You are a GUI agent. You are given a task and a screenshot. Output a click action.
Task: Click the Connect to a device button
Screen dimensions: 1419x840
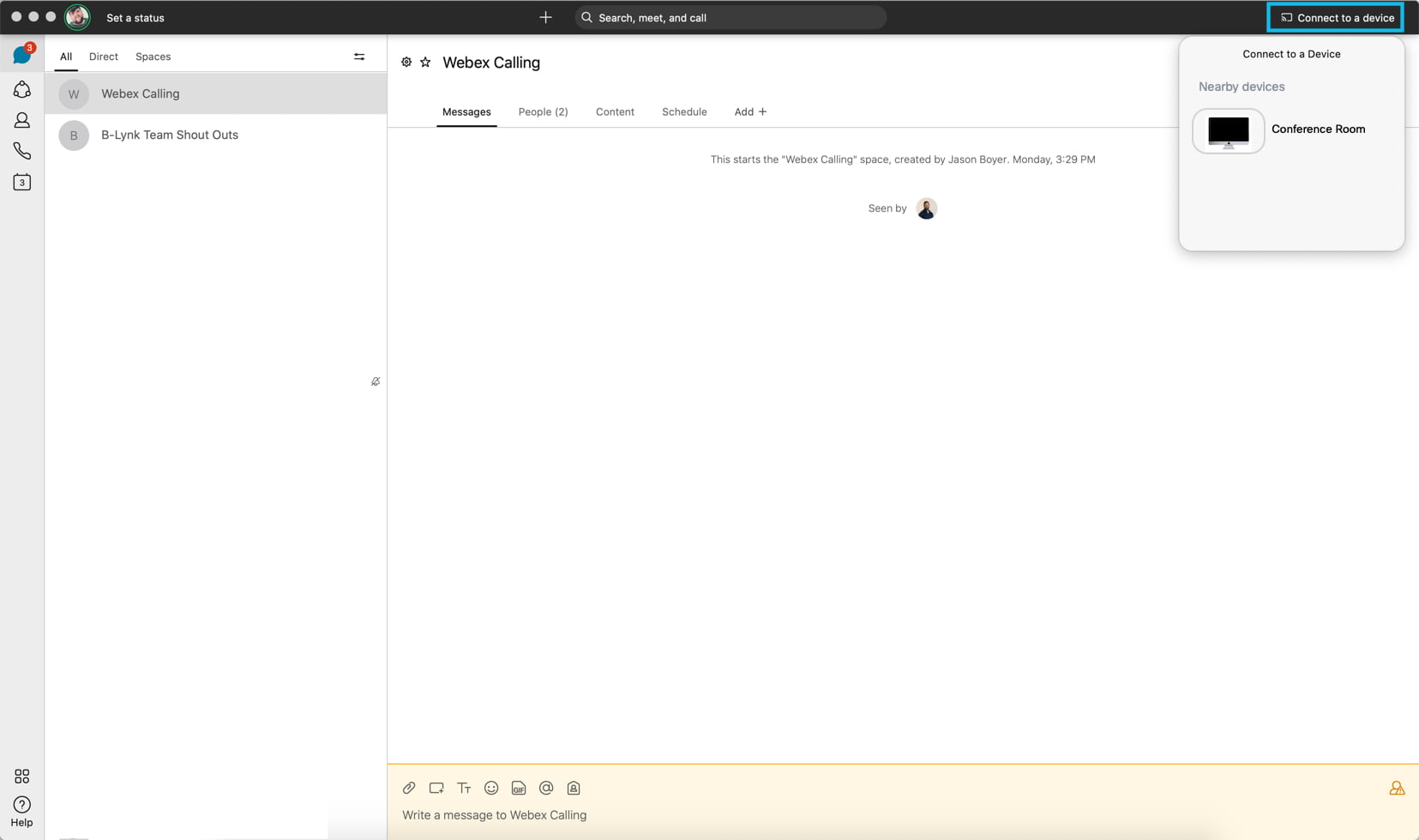(1336, 17)
